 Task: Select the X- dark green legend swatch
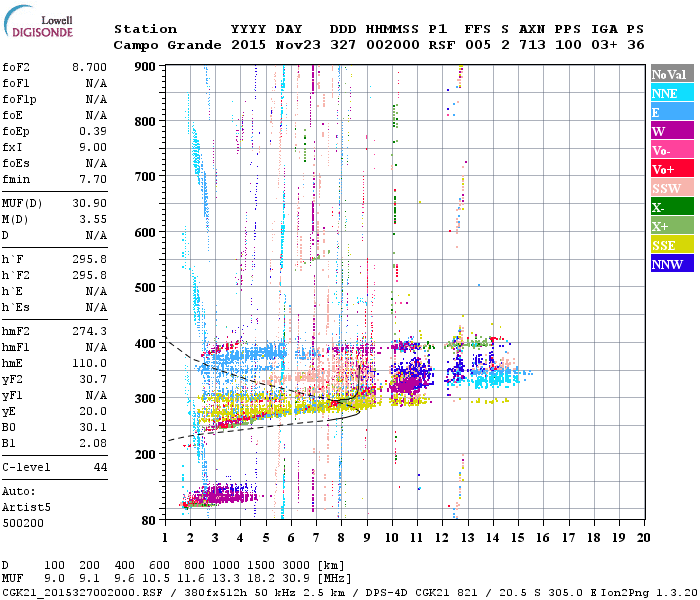click(672, 207)
